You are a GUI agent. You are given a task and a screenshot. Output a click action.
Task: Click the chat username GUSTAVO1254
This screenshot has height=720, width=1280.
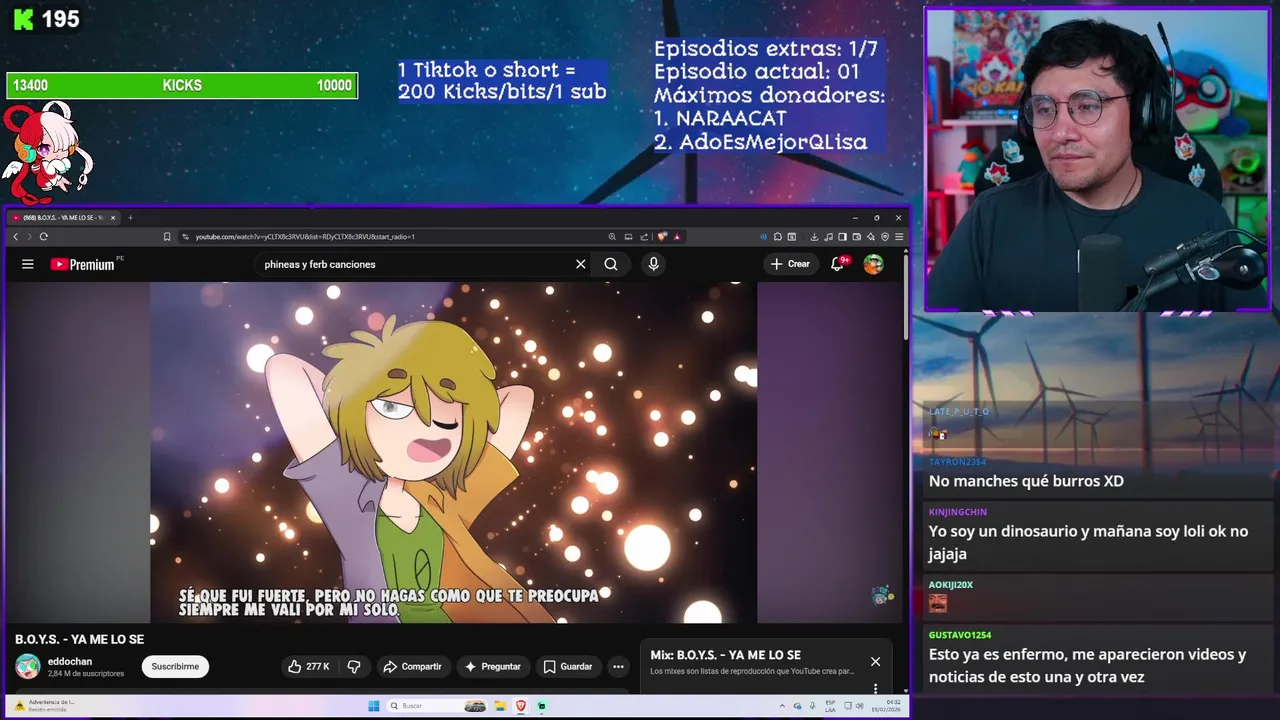click(958, 635)
